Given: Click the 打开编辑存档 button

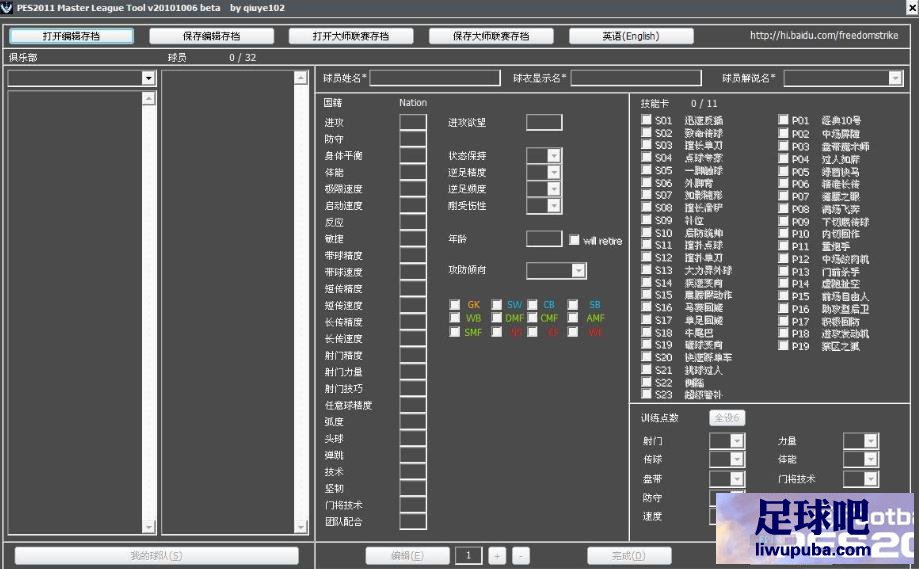Looking at the screenshot, I should click(72, 36).
